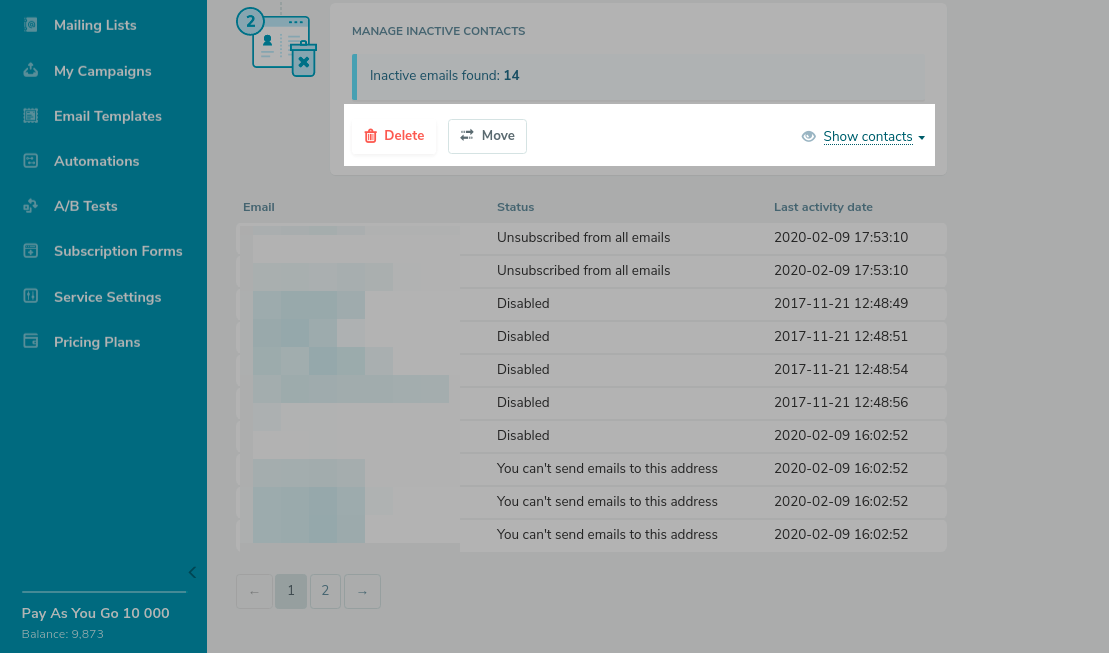Click the eye icon beside Show contacts
This screenshot has height=653, width=1109.
point(808,136)
